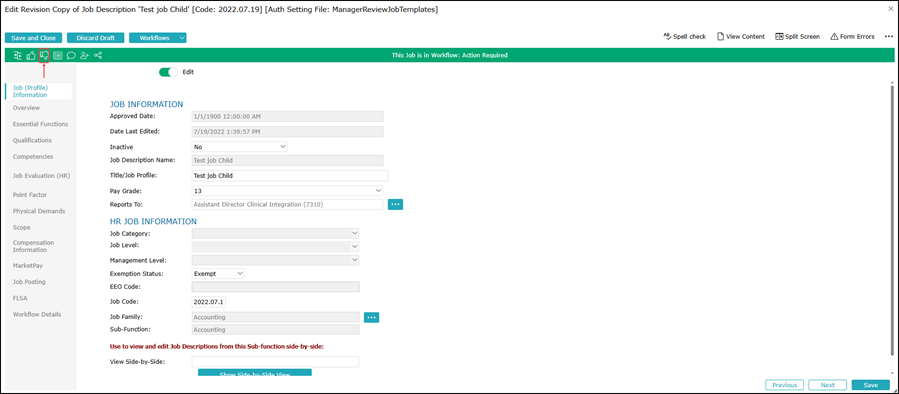The height and width of the screenshot is (394, 899).
Task: Open the Pay Grade dropdown
Action: [x=287, y=190]
